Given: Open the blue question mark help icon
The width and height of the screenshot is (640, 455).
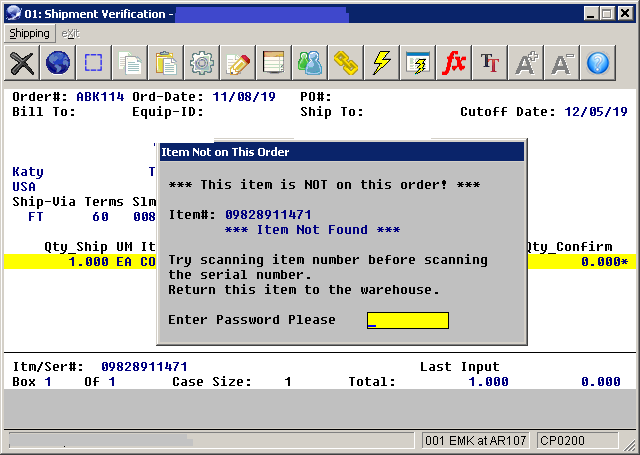Looking at the screenshot, I should point(597,63).
